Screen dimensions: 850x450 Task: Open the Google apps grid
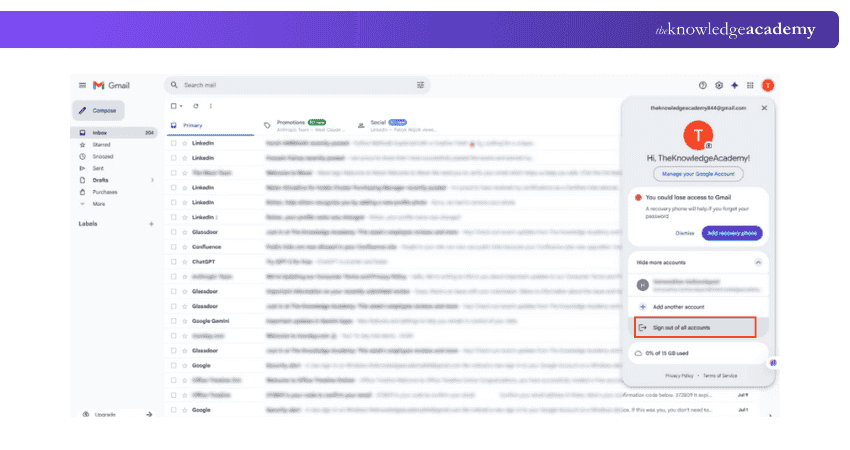point(750,85)
